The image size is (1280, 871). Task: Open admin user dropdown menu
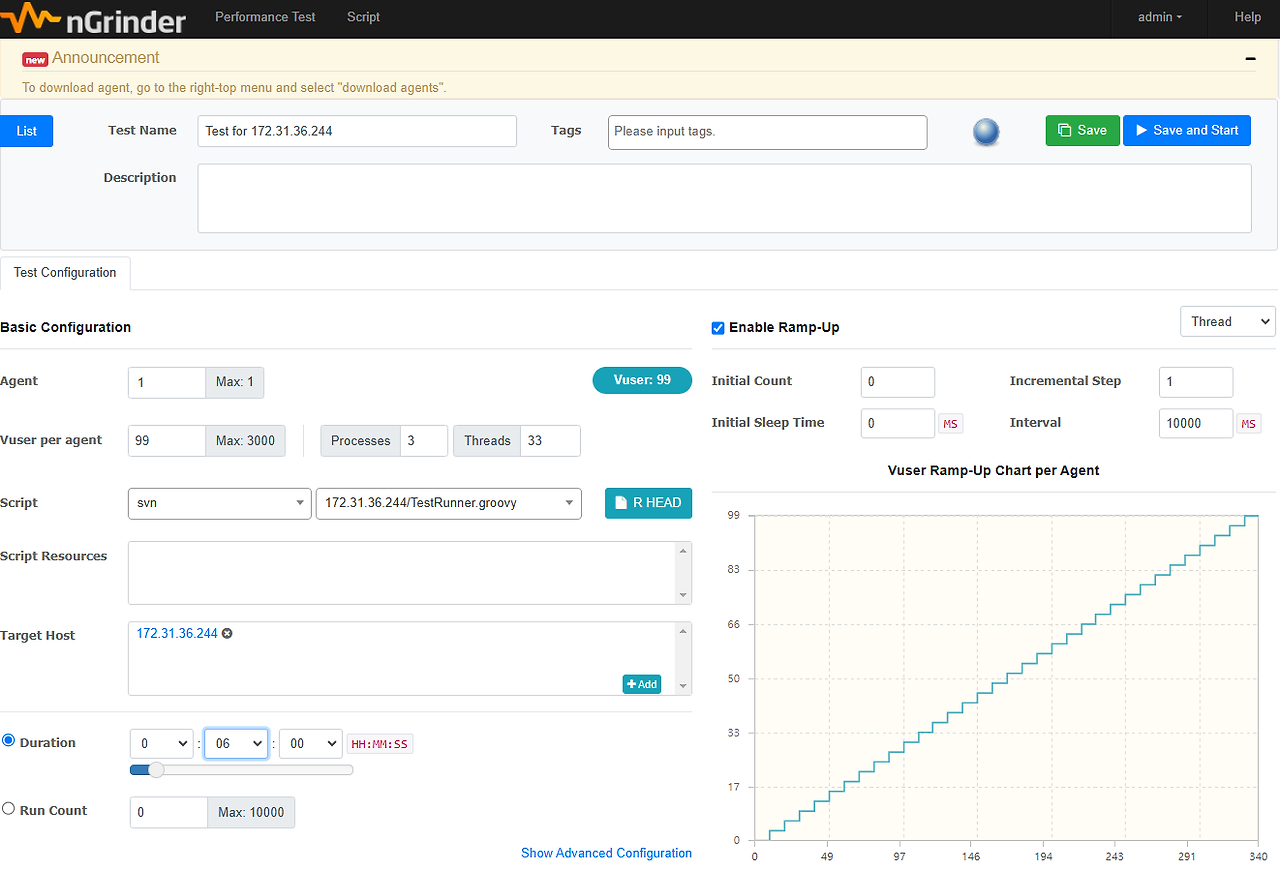(1160, 17)
